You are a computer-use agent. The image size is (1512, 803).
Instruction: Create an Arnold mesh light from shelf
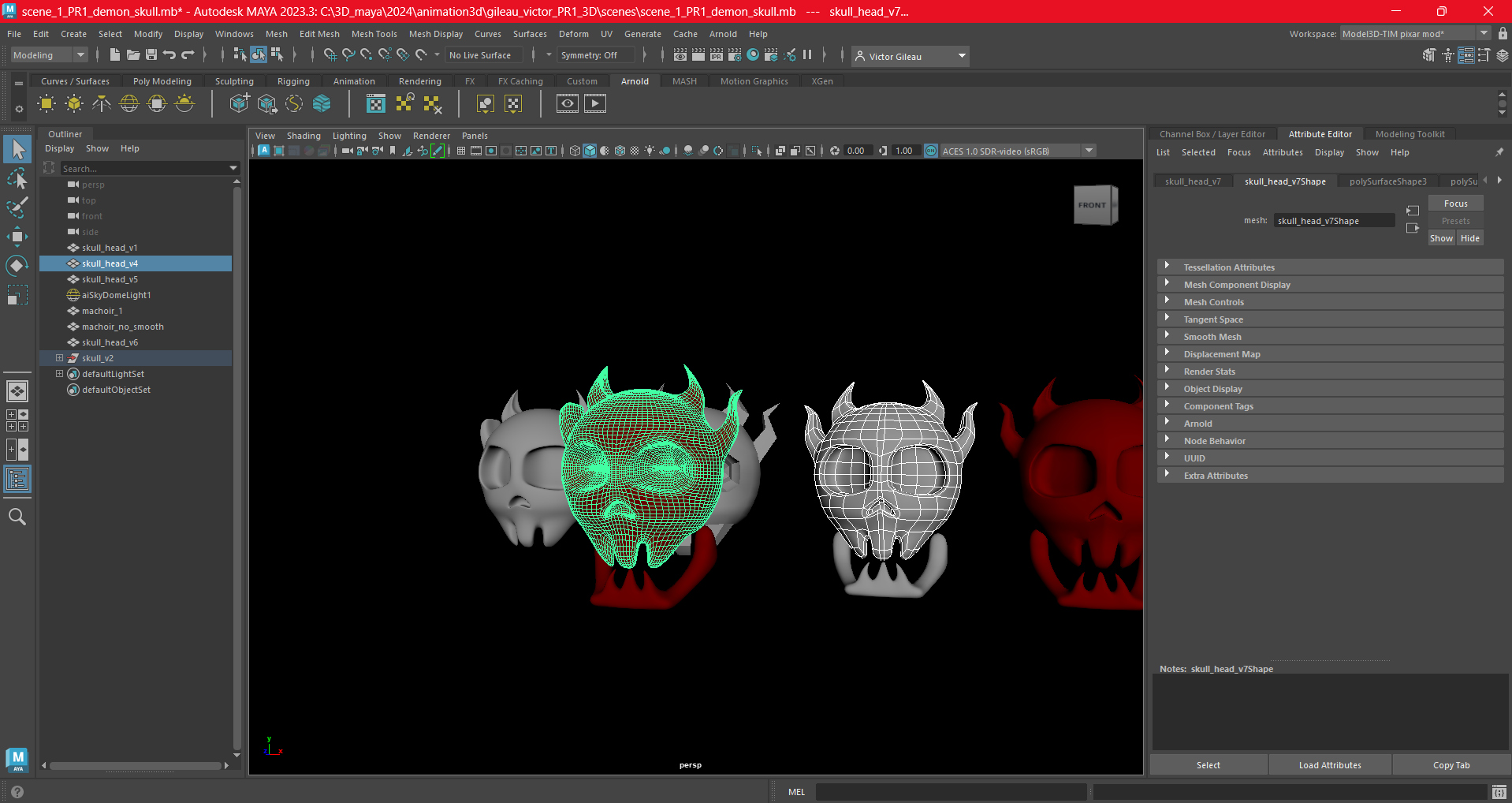click(x=74, y=103)
